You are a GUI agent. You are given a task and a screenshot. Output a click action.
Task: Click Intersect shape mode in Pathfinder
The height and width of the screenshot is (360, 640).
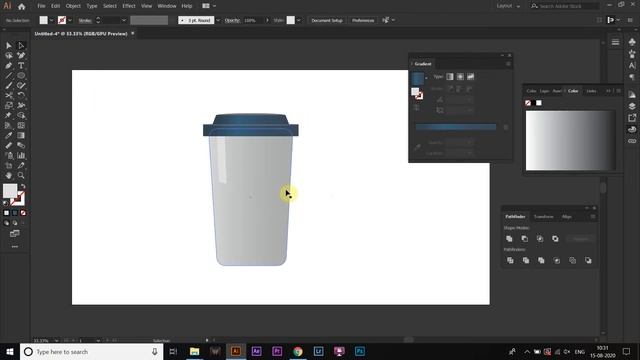click(540, 239)
